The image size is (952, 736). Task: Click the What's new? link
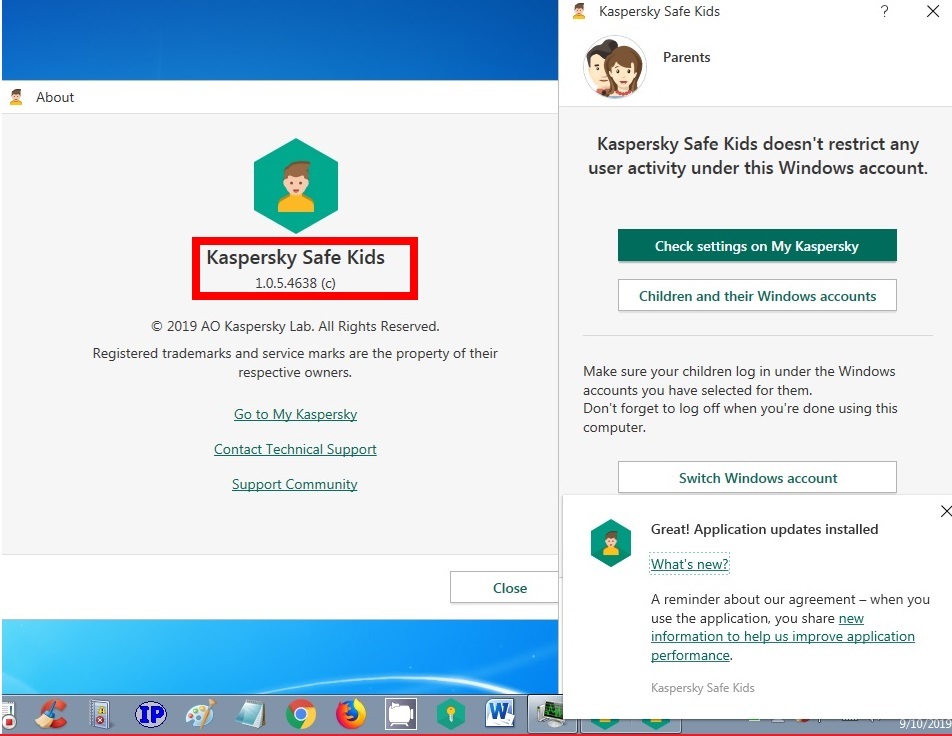pos(690,564)
